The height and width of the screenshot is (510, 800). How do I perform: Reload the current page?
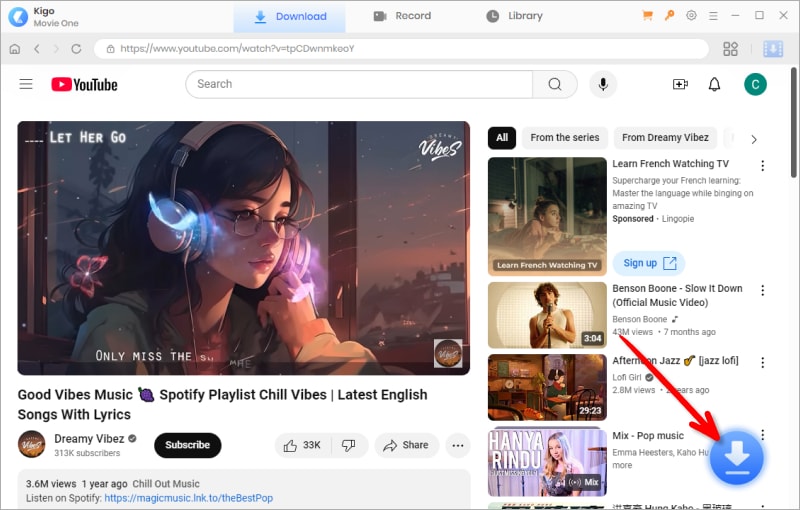point(76,49)
